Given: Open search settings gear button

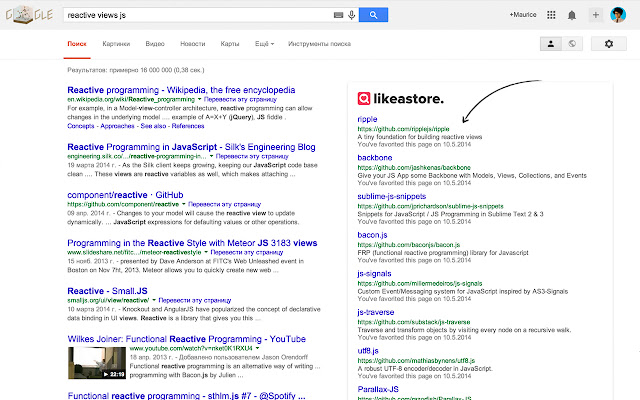Looking at the screenshot, I should coord(609,44).
